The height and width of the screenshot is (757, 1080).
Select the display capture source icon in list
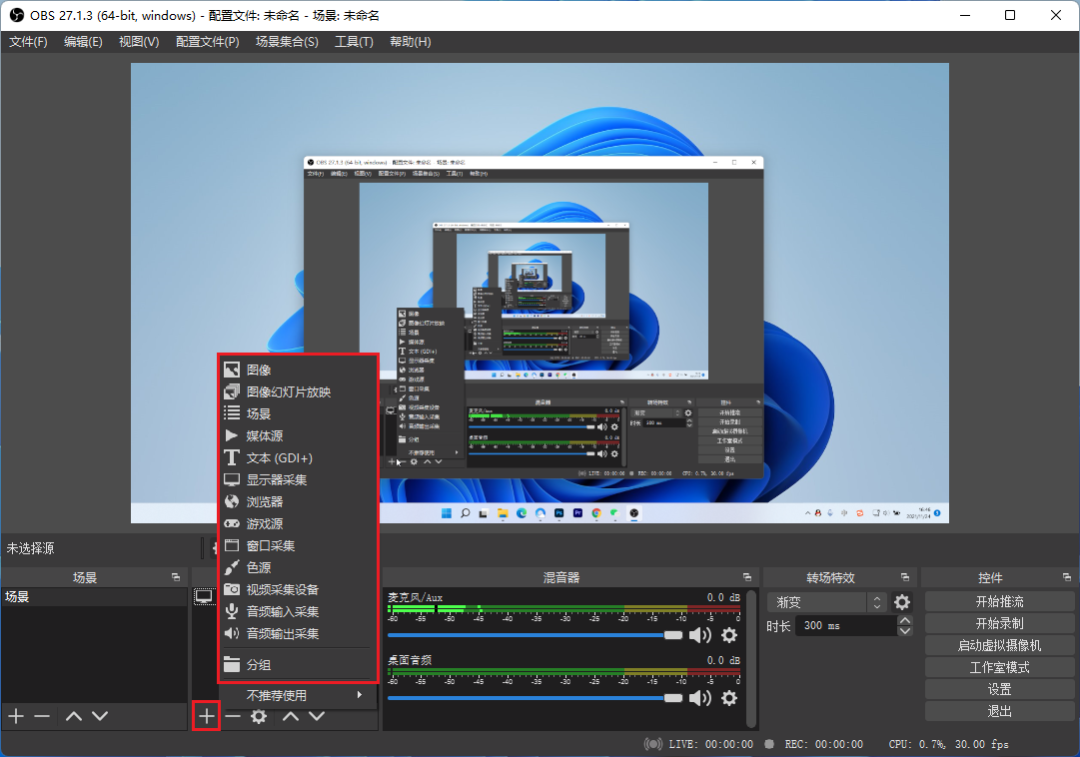point(205,597)
